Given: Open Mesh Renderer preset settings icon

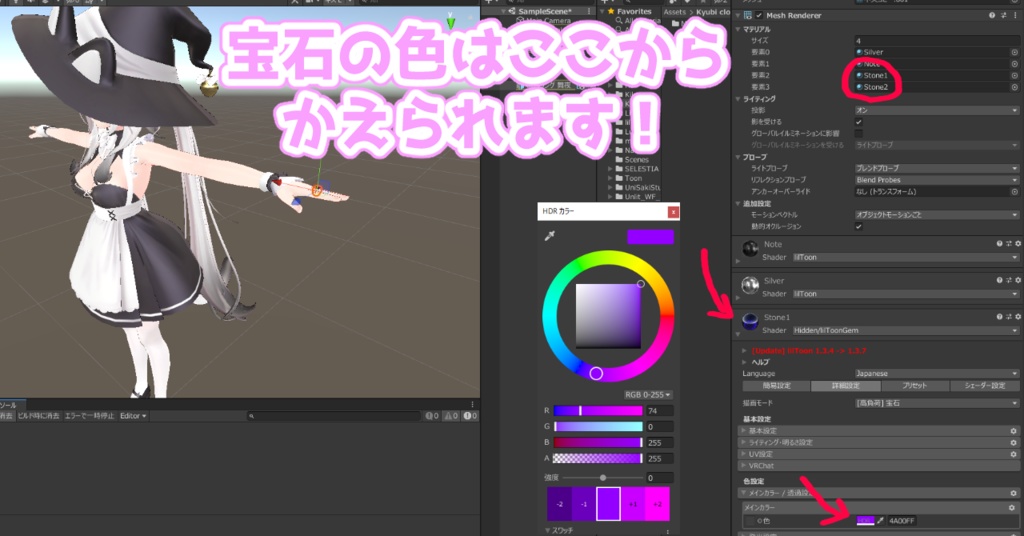Looking at the screenshot, I should click(1004, 15).
